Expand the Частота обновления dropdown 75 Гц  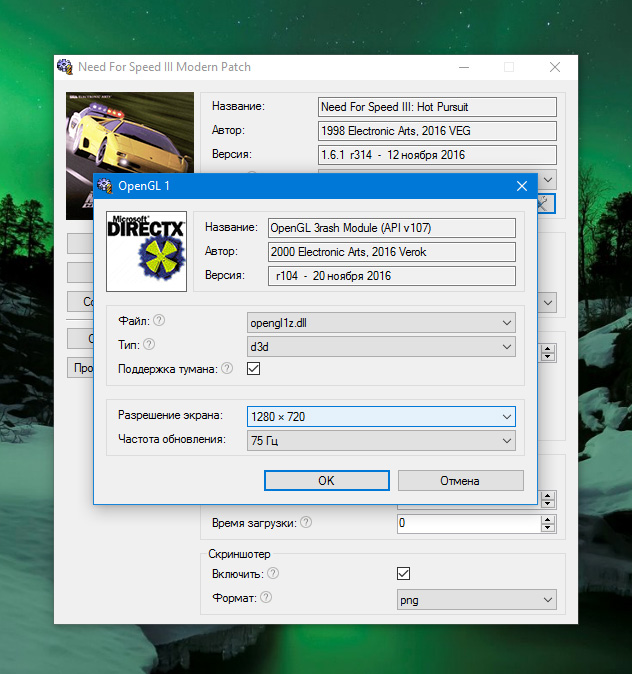coord(381,441)
